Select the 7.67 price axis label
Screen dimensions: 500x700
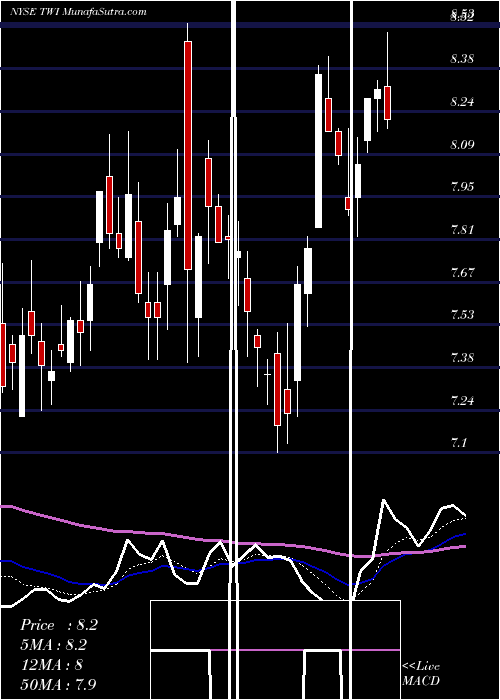pyautogui.click(x=462, y=272)
